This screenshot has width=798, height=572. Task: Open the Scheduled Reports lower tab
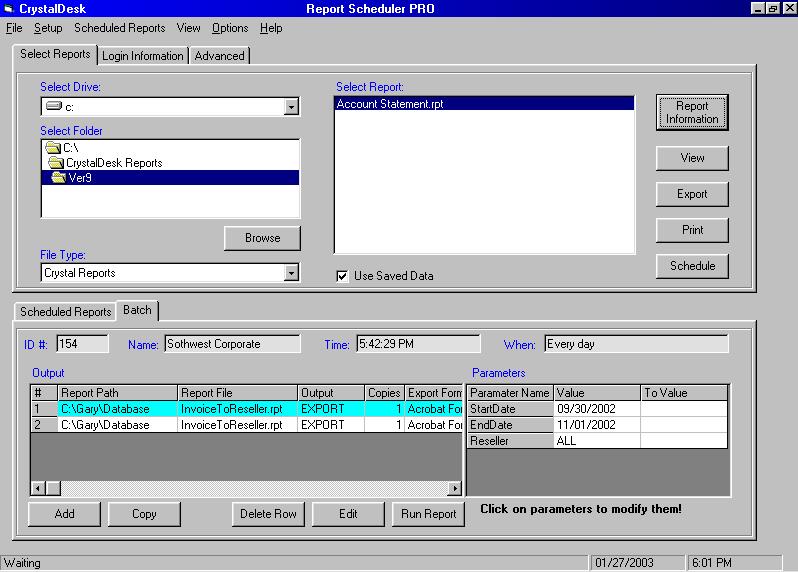(66, 312)
